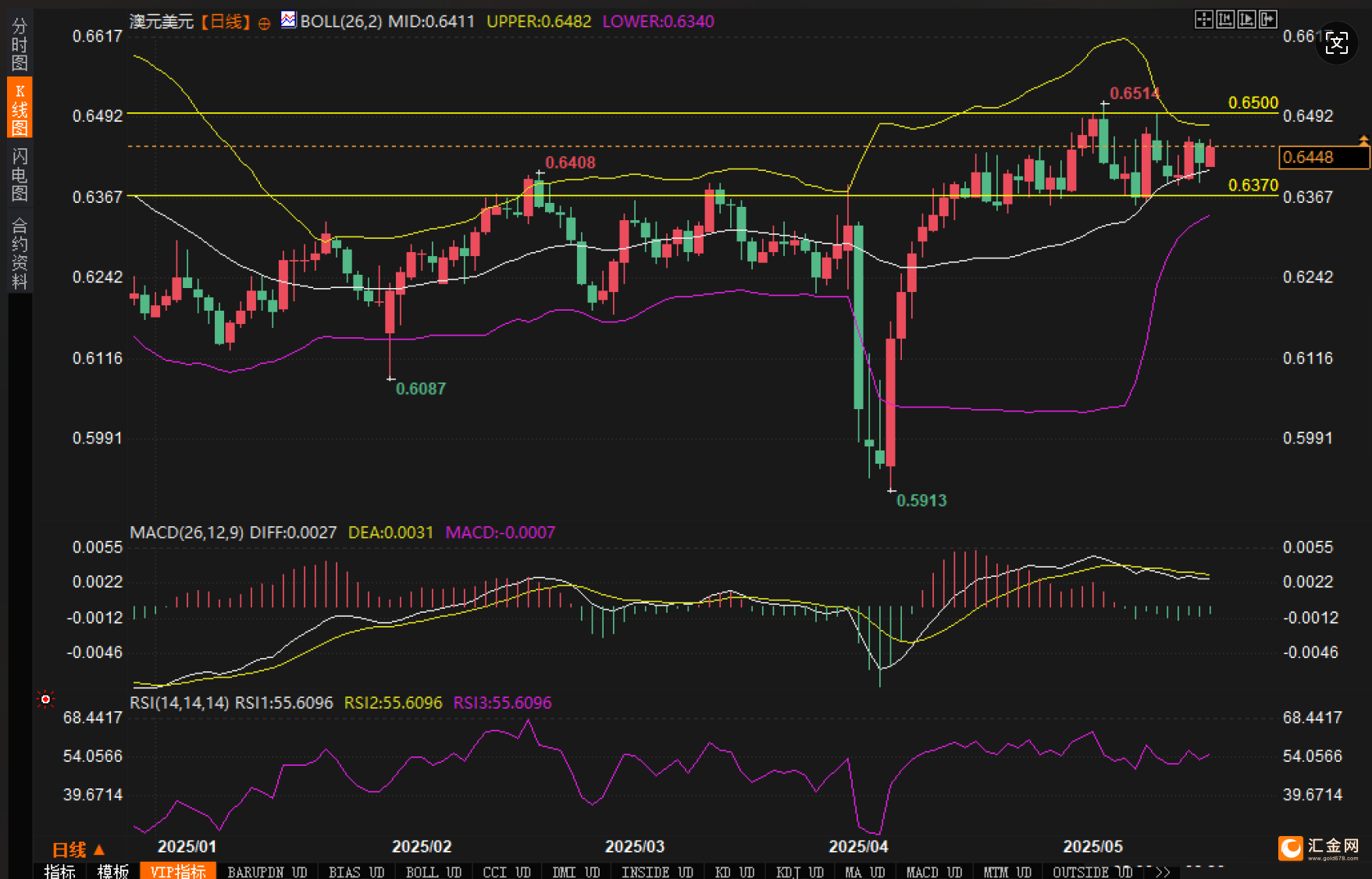Viewport: 1372px width, 879px height.
Task: Click the 汇金网 logo
Action: pyautogui.click(x=1319, y=848)
